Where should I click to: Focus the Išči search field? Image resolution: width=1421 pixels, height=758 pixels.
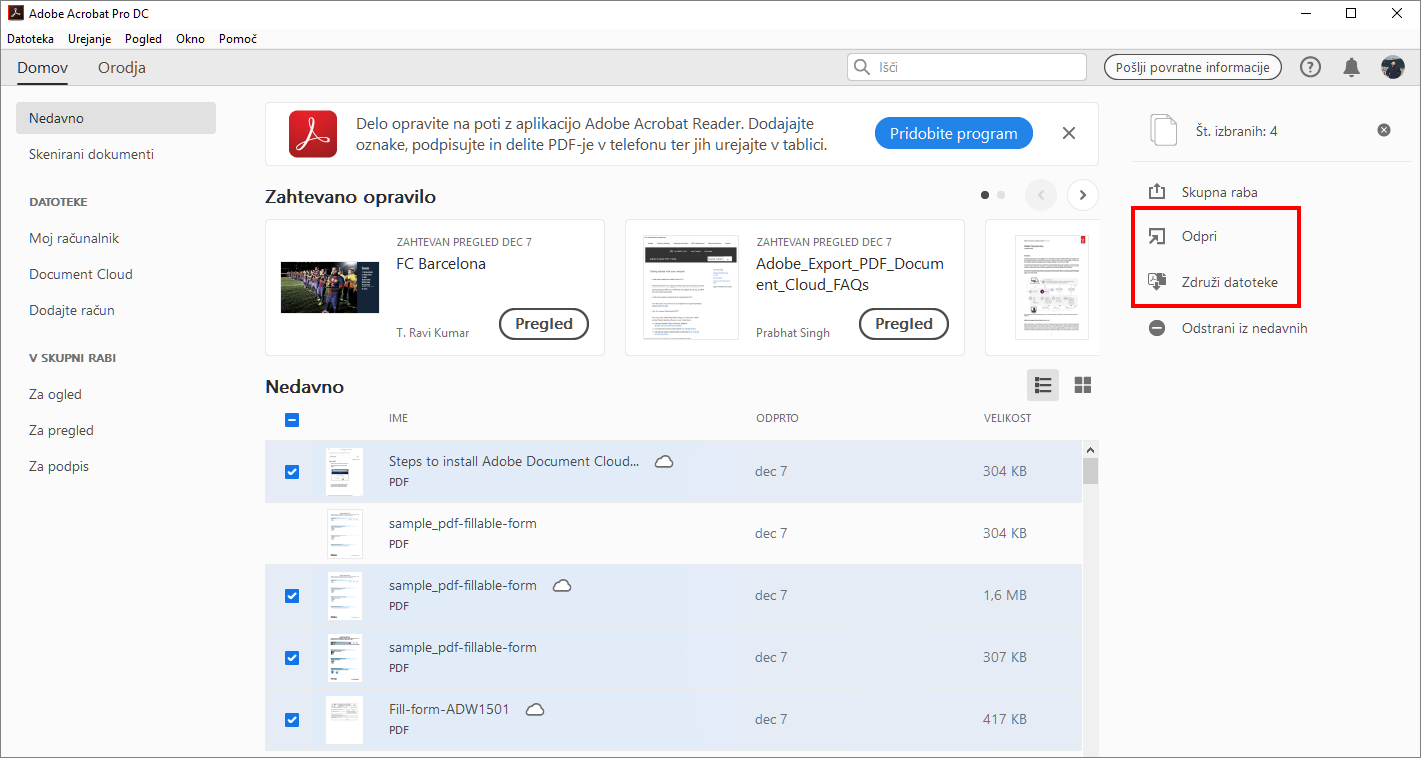pyautogui.click(x=966, y=67)
